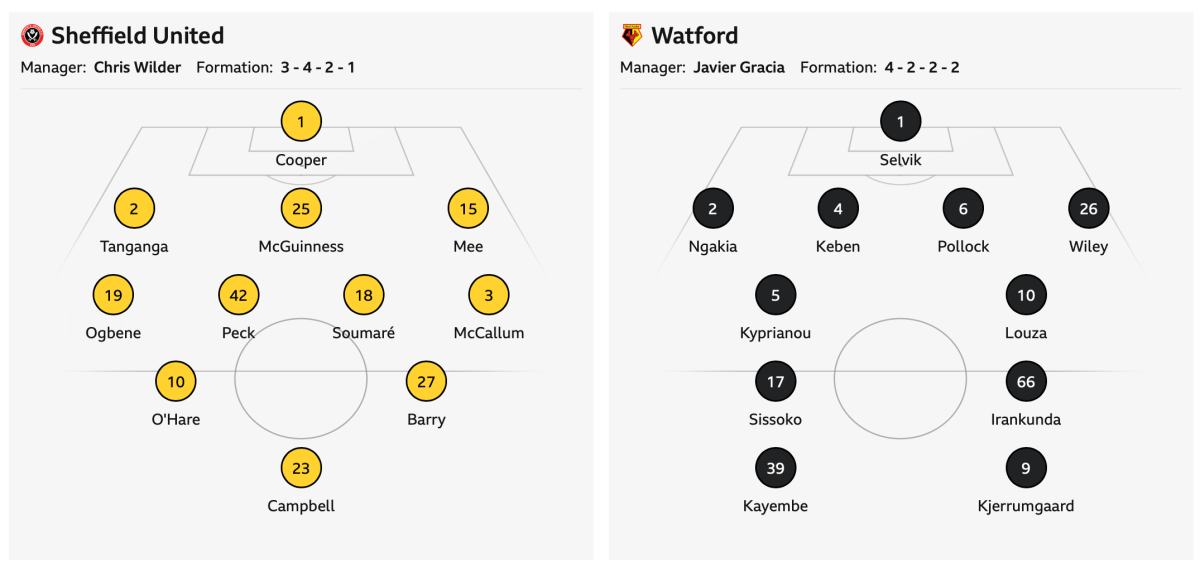Click Campbell's number 23 yellow badge

click(301, 467)
